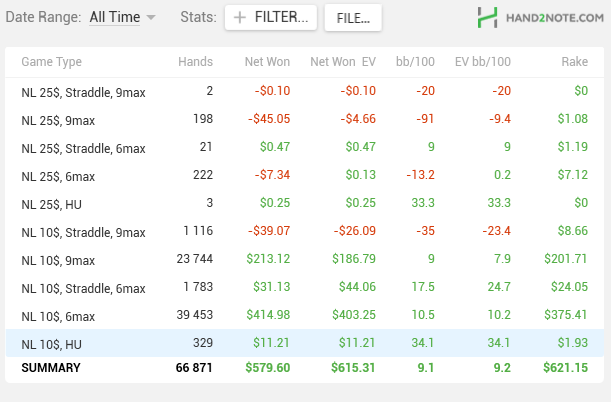611x402 pixels.
Task: Sort table by Rake column
Action: click(572, 62)
